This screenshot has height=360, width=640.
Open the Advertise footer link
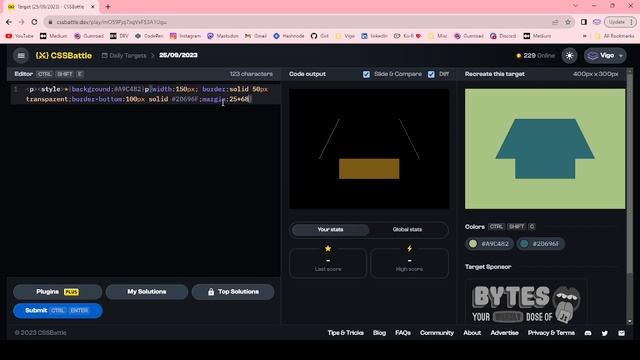point(504,333)
